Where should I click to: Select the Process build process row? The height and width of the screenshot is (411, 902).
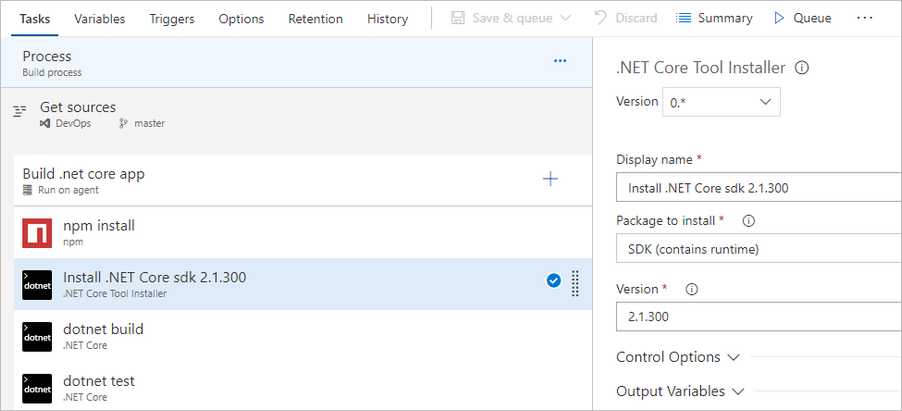click(296, 63)
